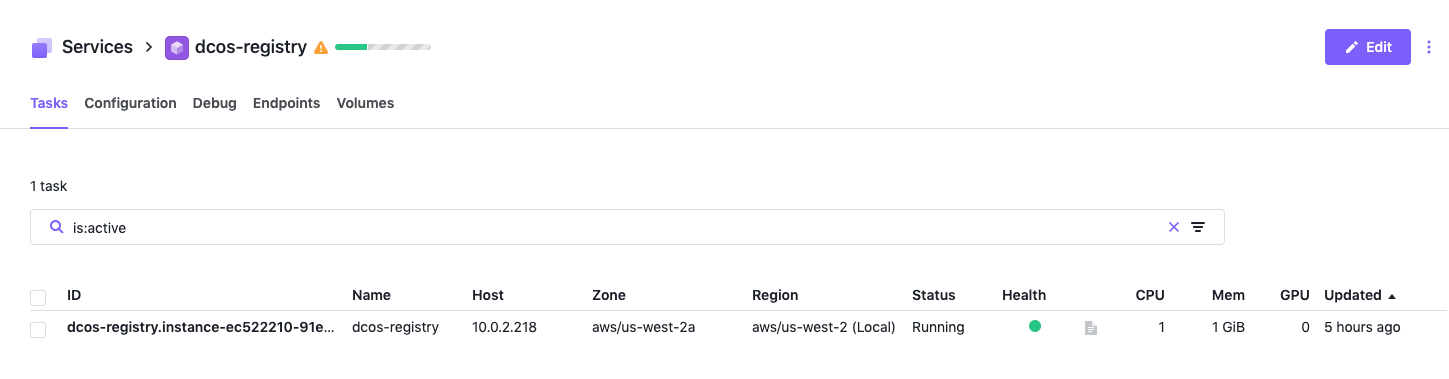
Task: Check the dcos-registry task row checkbox
Action: [38, 329]
